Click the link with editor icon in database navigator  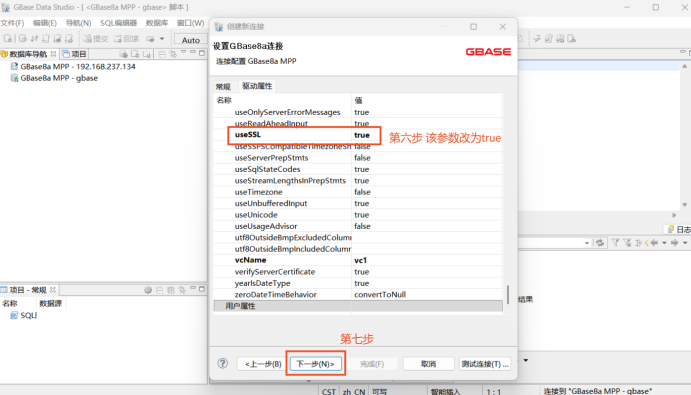173,54
